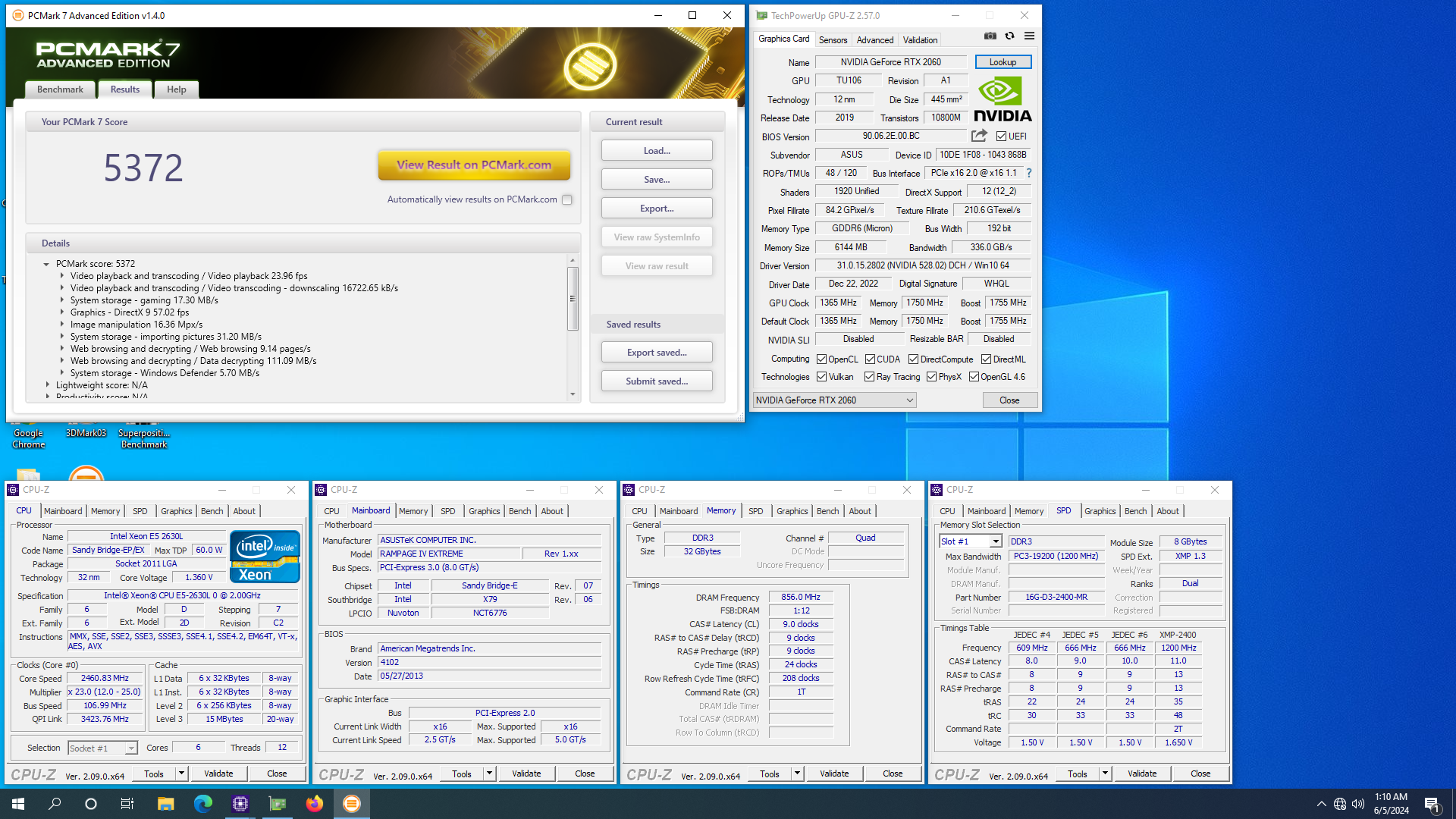Click the Export saved... button
Screen dimensions: 1456x819
click(x=657, y=353)
